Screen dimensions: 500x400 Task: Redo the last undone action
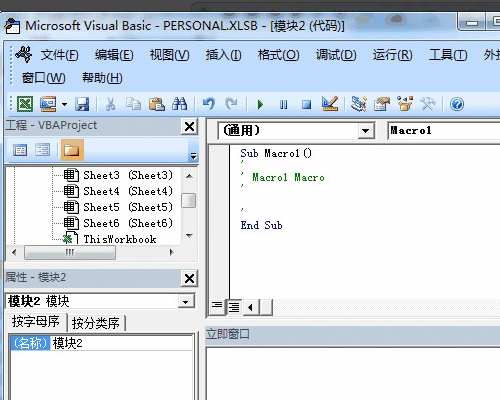coord(231,104)
